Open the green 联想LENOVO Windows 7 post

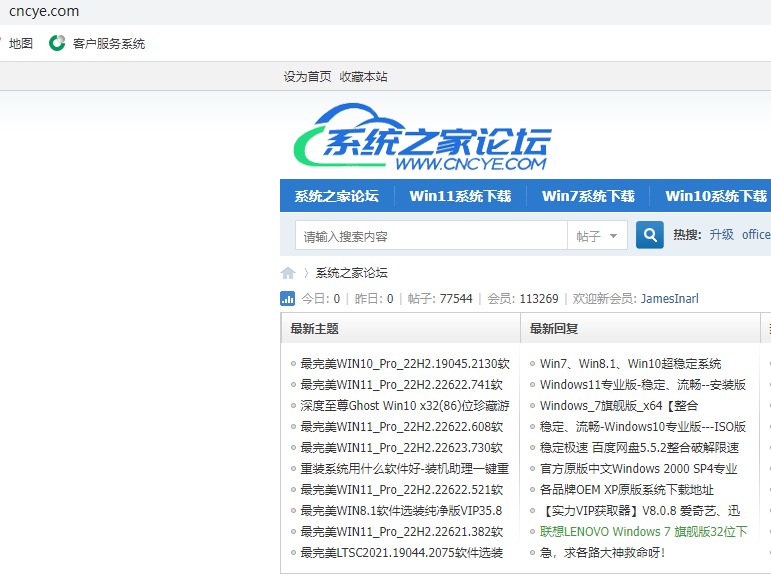pyautogui.click(x=643, y=532)
